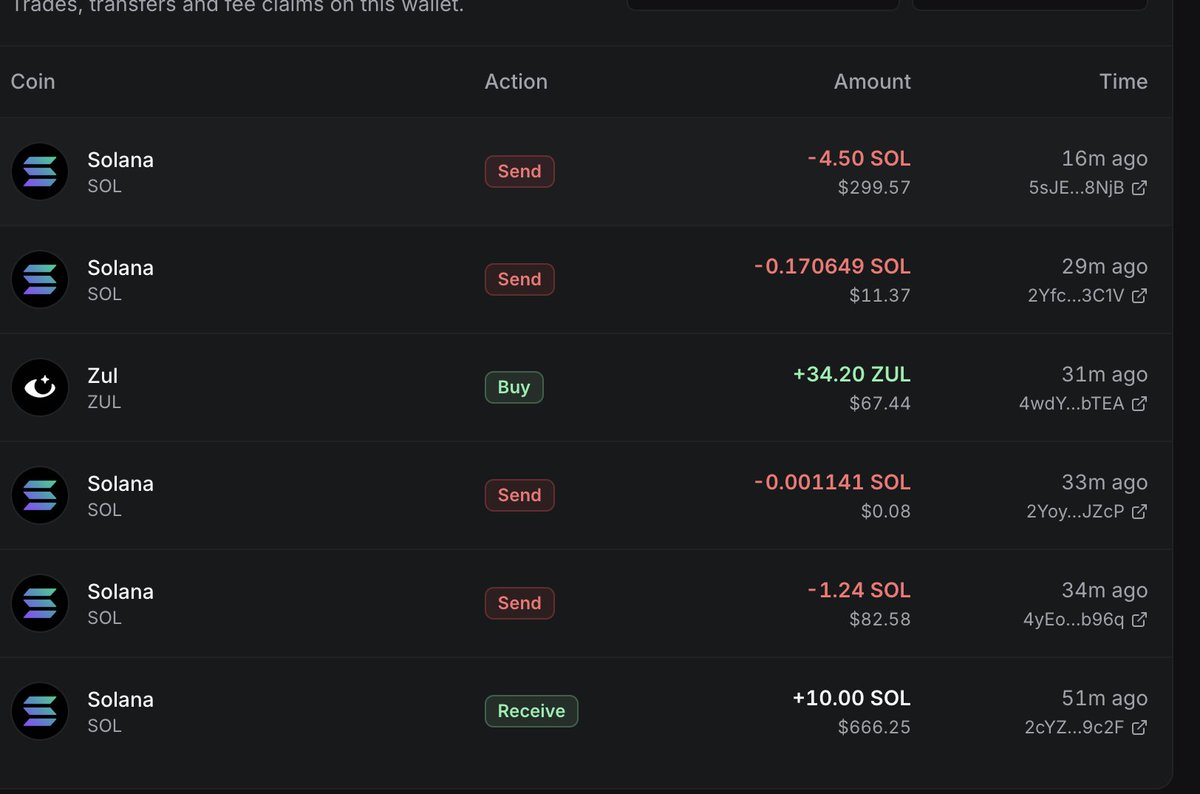Open external link icon for transaction 2Yoy...JZcP
This screenshot has width=1200, height=794.
[x=1139, y=512]
